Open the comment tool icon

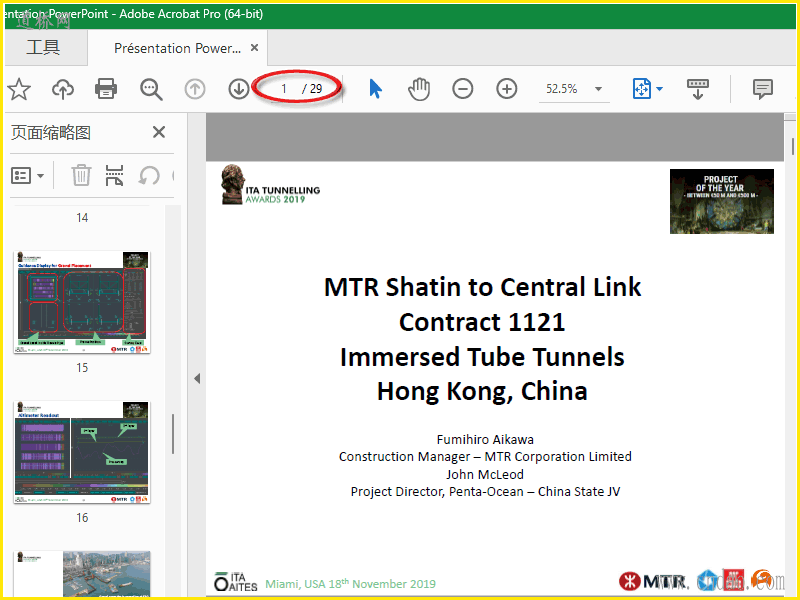(x=762, y=89)
